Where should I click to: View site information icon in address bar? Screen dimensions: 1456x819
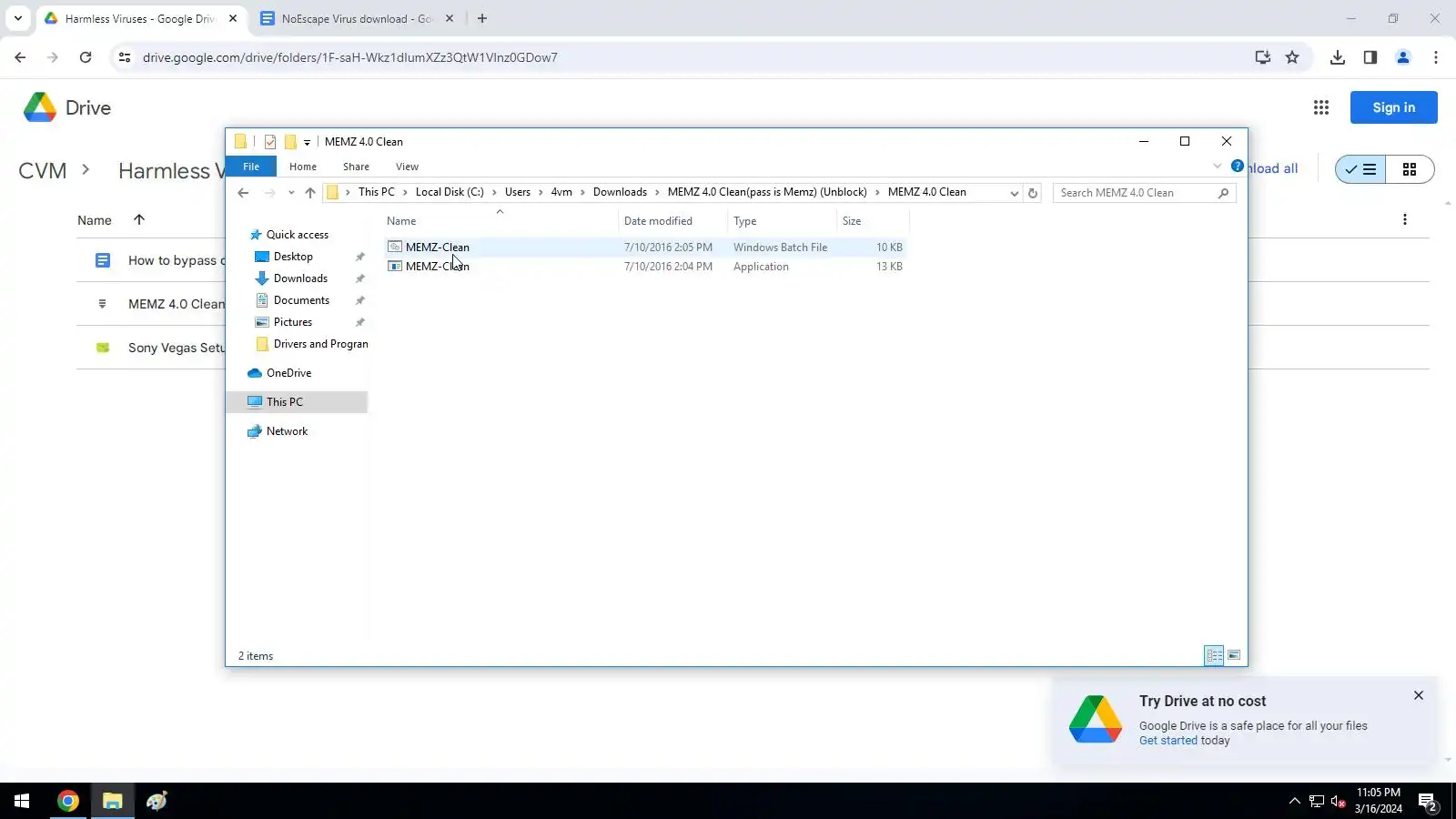click(x=125, y=57)
